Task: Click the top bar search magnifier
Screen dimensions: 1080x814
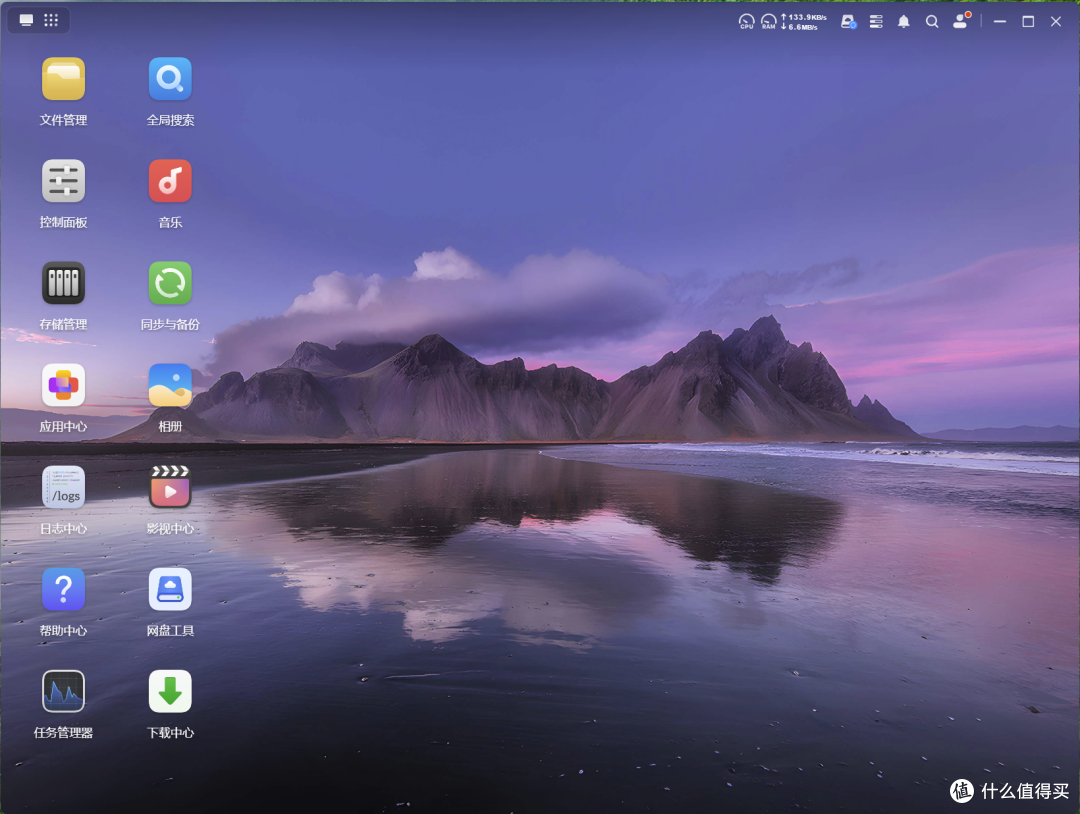Action: point(932,21)
